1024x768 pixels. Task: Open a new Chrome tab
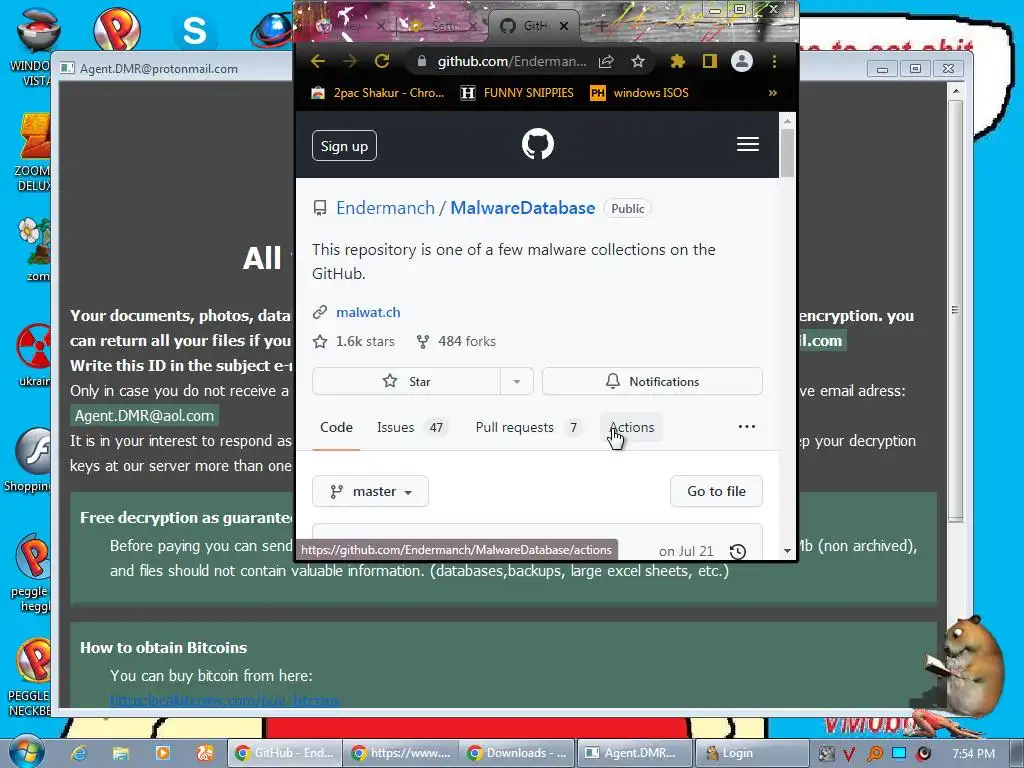(x=601, y=26)
